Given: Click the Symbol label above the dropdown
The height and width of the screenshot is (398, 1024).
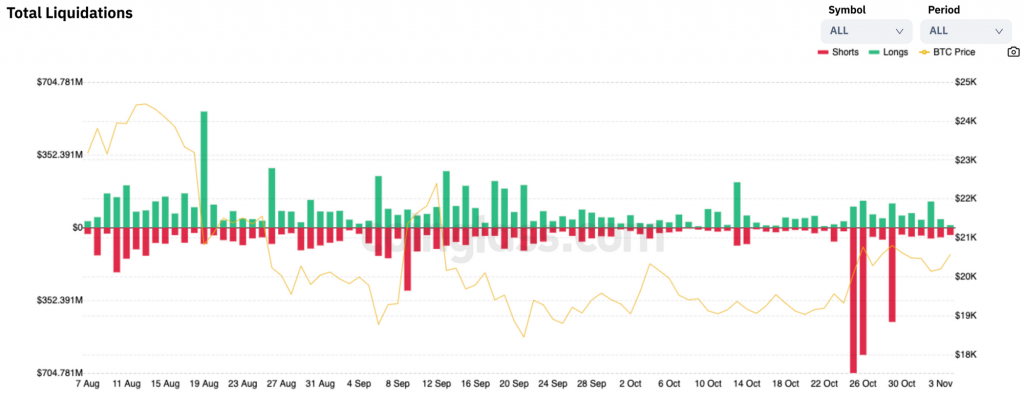Looking at the screenshot, I should point(847,10).
